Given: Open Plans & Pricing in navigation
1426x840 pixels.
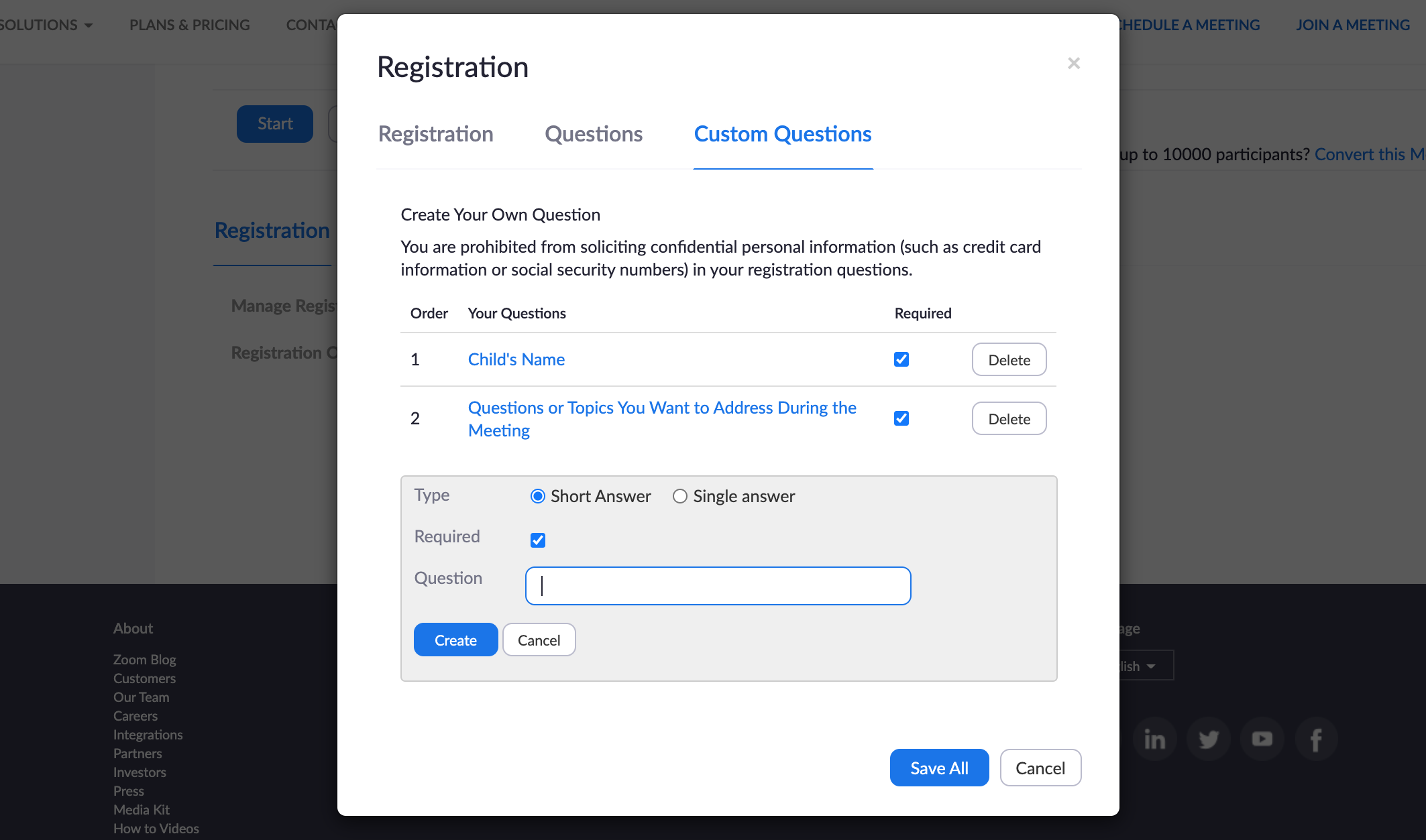Looking at the screenshot, I should tap(190, 25).
